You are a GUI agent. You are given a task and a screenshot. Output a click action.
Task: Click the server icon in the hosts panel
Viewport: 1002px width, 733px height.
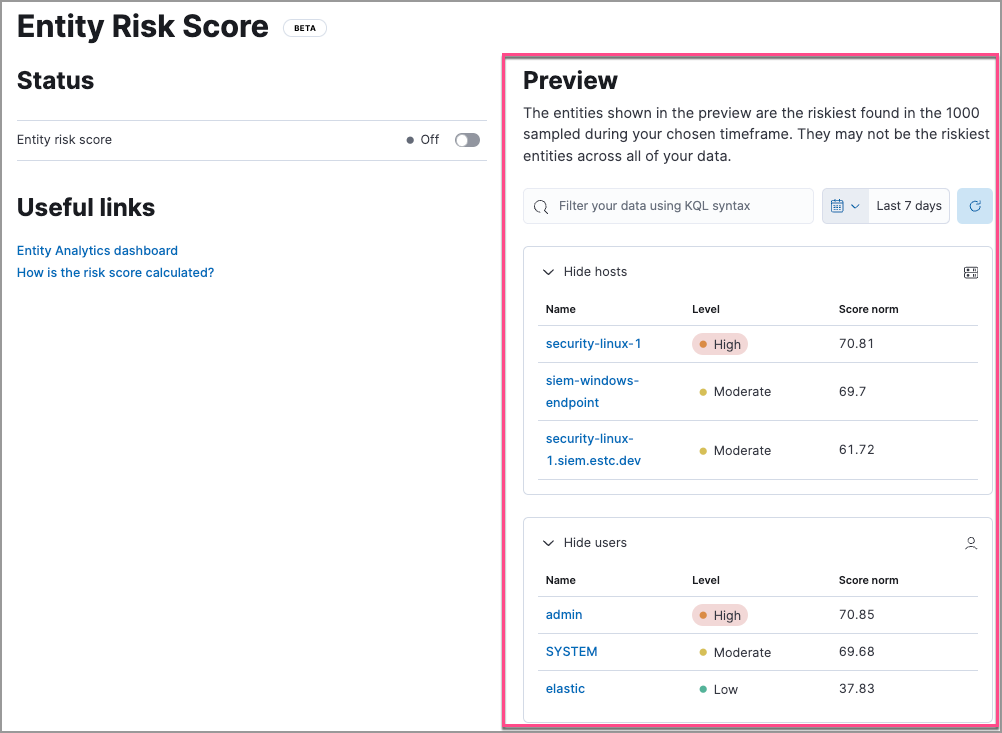[970, 271]
